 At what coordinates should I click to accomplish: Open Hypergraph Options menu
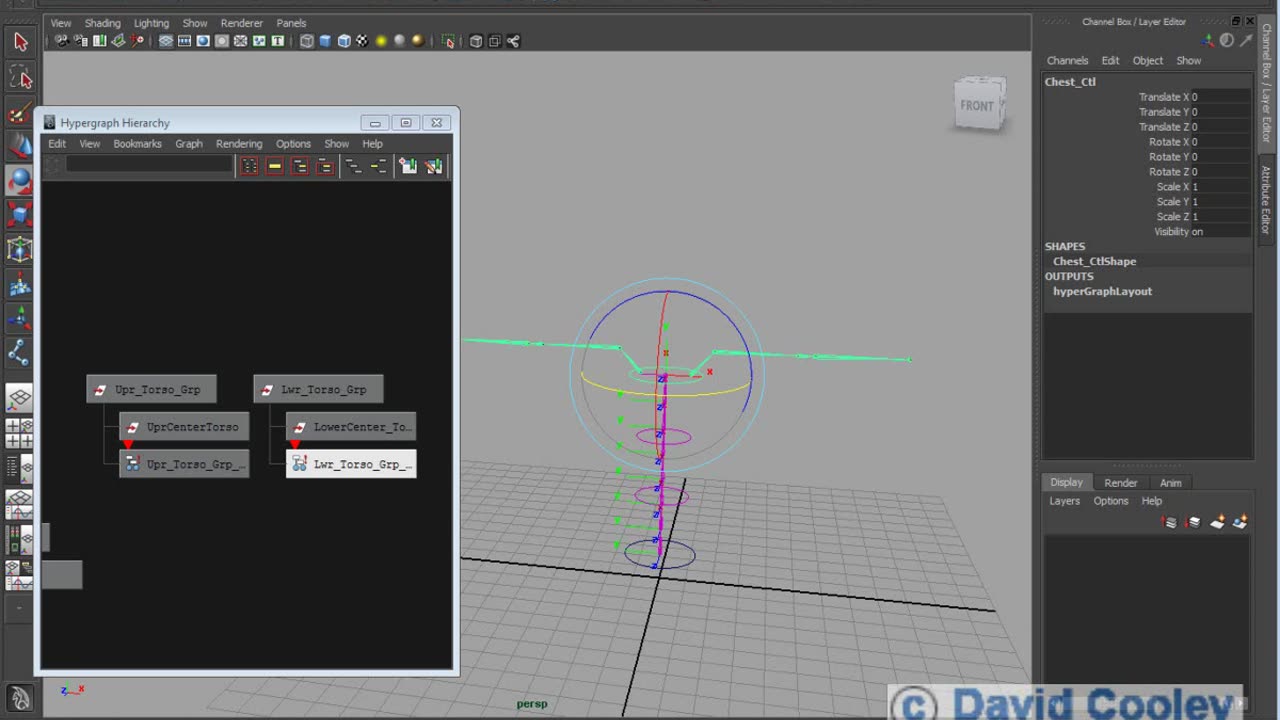coord(293,144)
